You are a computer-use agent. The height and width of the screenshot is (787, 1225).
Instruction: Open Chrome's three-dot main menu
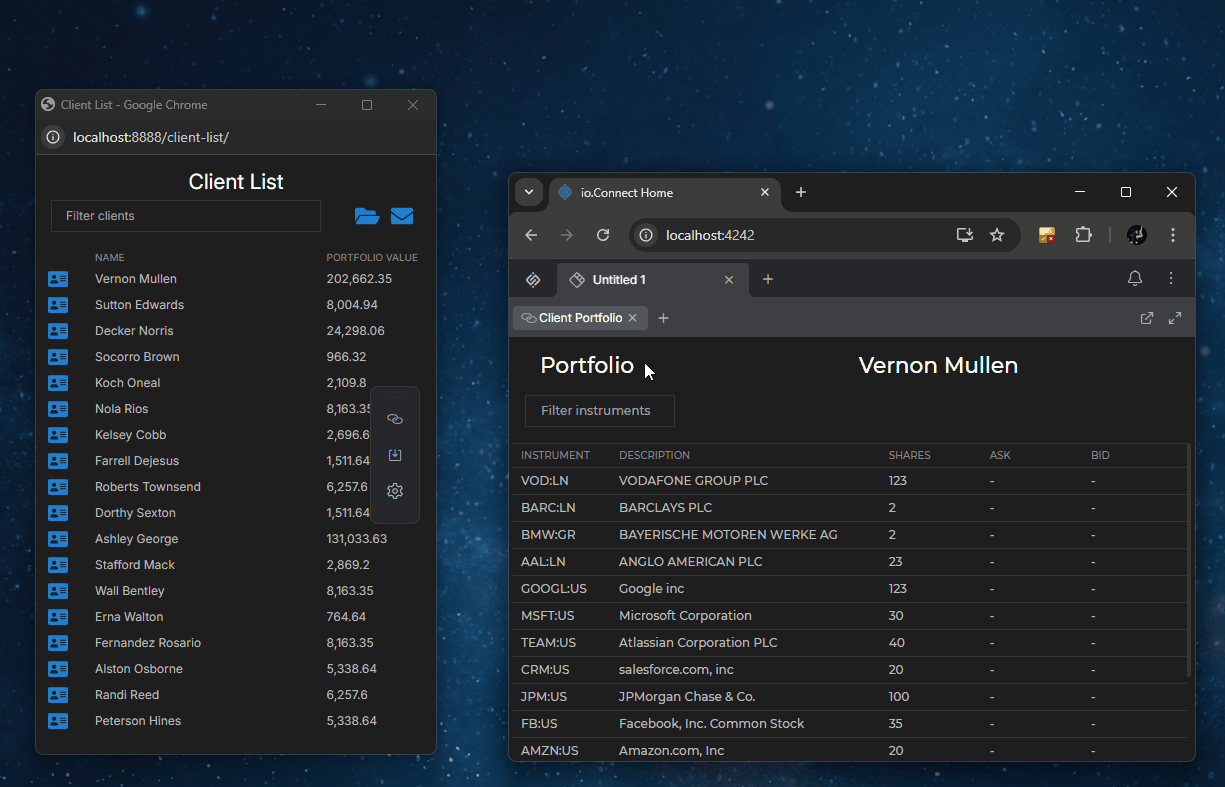(1173, 235)
